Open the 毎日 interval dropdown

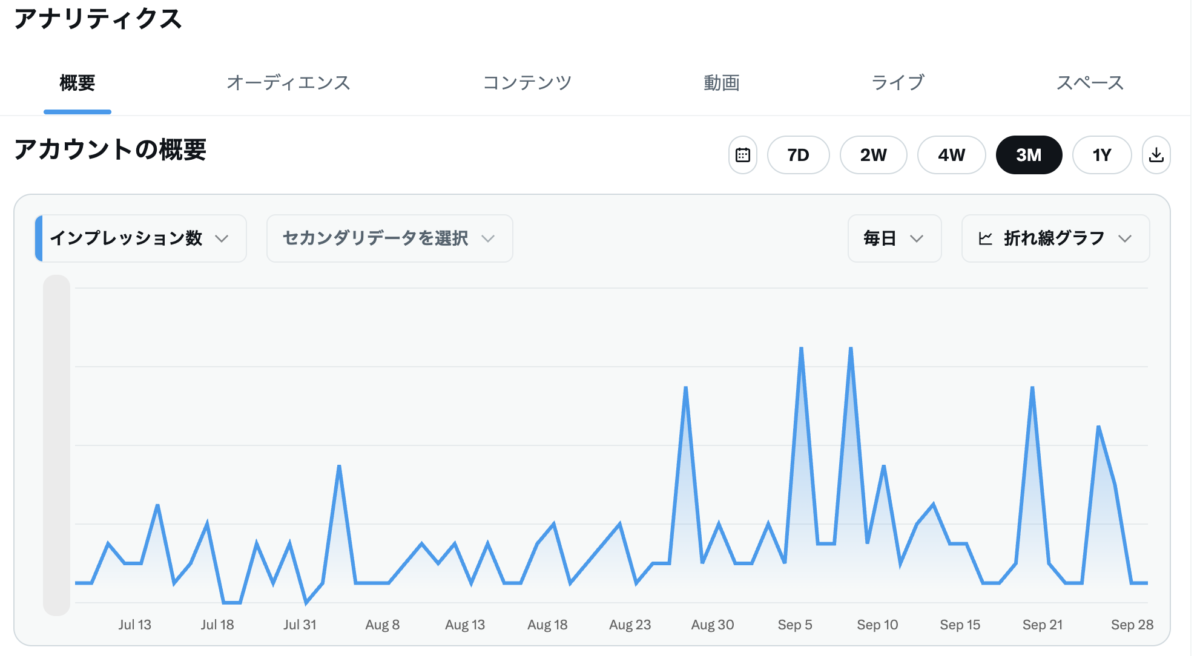point(894,238)
